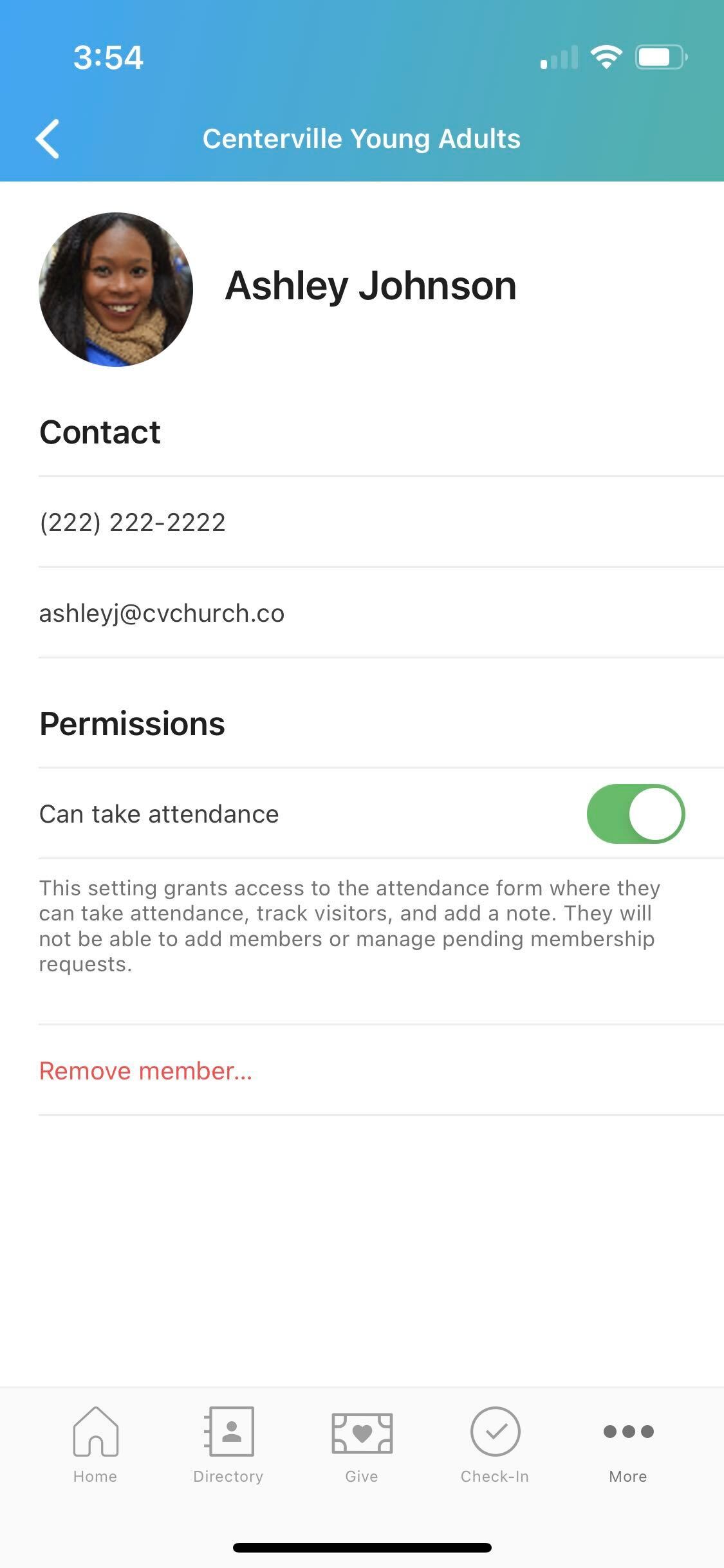The width and height of the screenshot is (724, 1568).
Task: Tap the cellular signal bars icon
Action: (x=559, y=58)
